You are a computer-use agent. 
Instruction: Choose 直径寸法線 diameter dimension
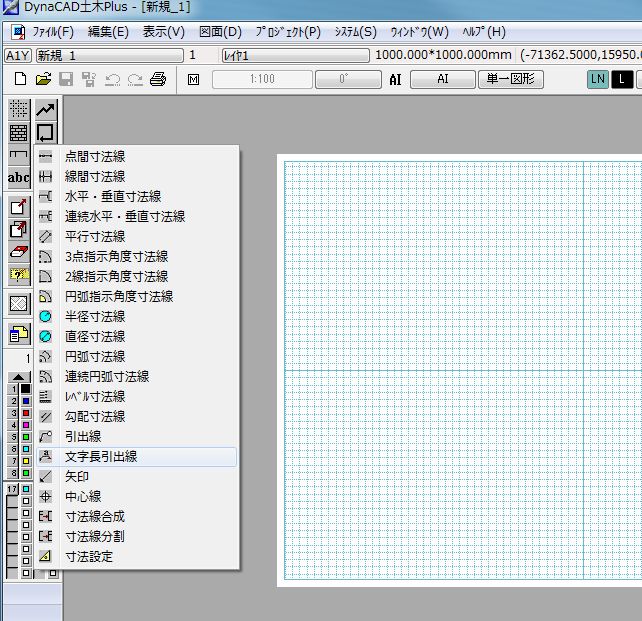coord(137,336)
